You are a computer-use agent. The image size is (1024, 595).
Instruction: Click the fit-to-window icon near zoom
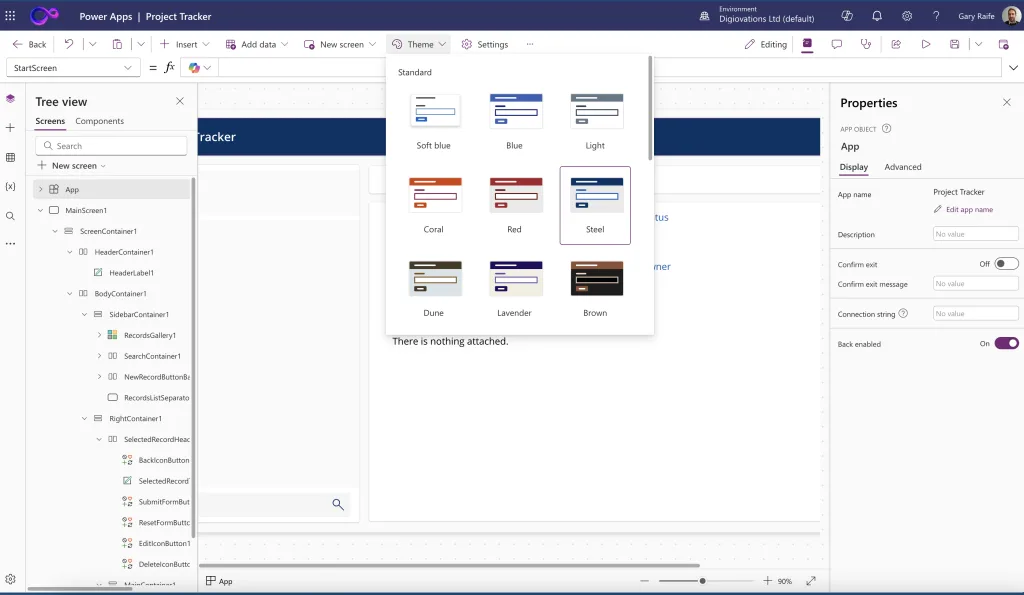tap(811, 581)
